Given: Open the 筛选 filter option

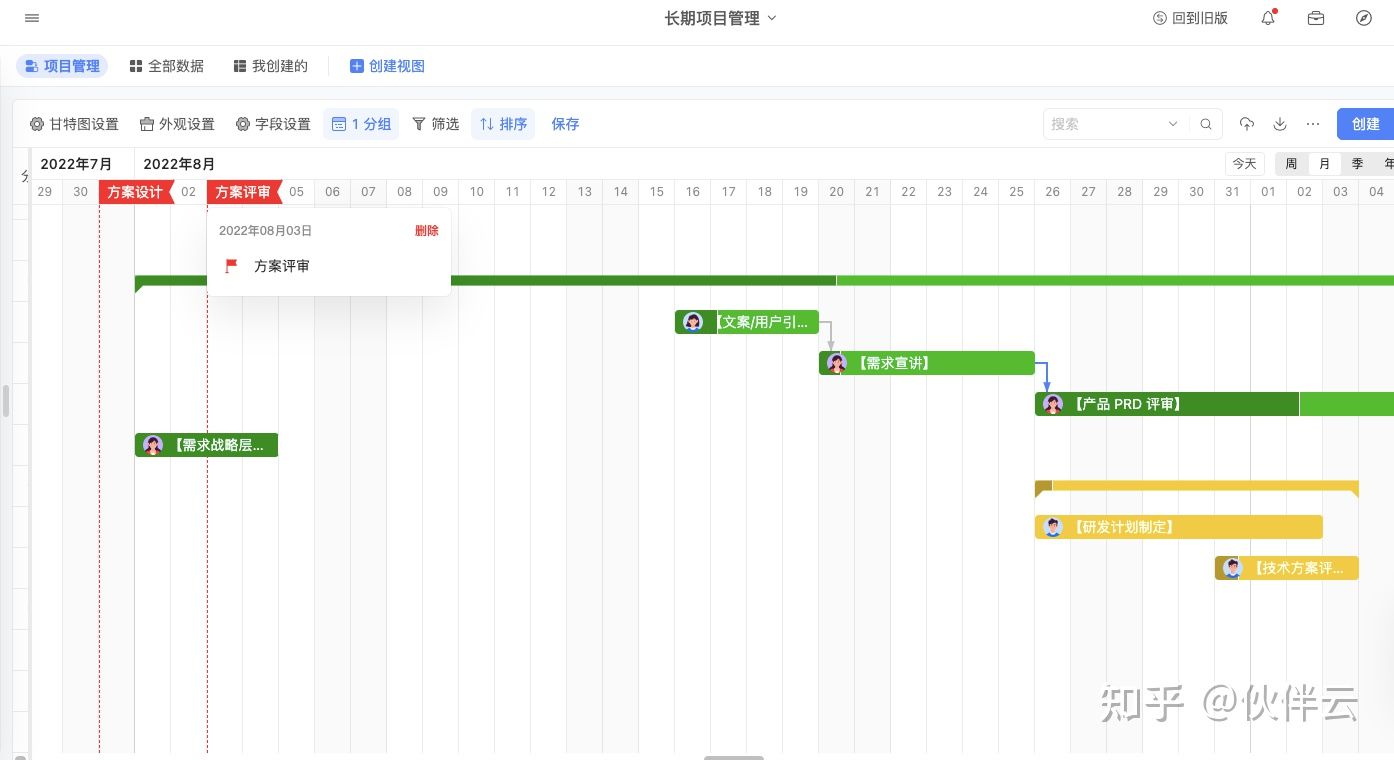Looking at the screenshot, I should [x=435, y=124].
